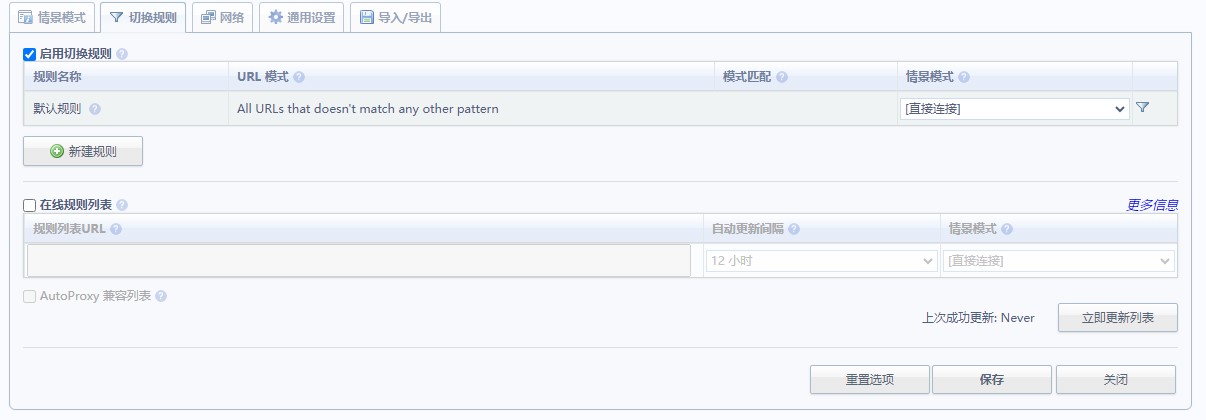
Task: Click help icon next to 自动更新间隔
Action: click(x=793, y=229)
